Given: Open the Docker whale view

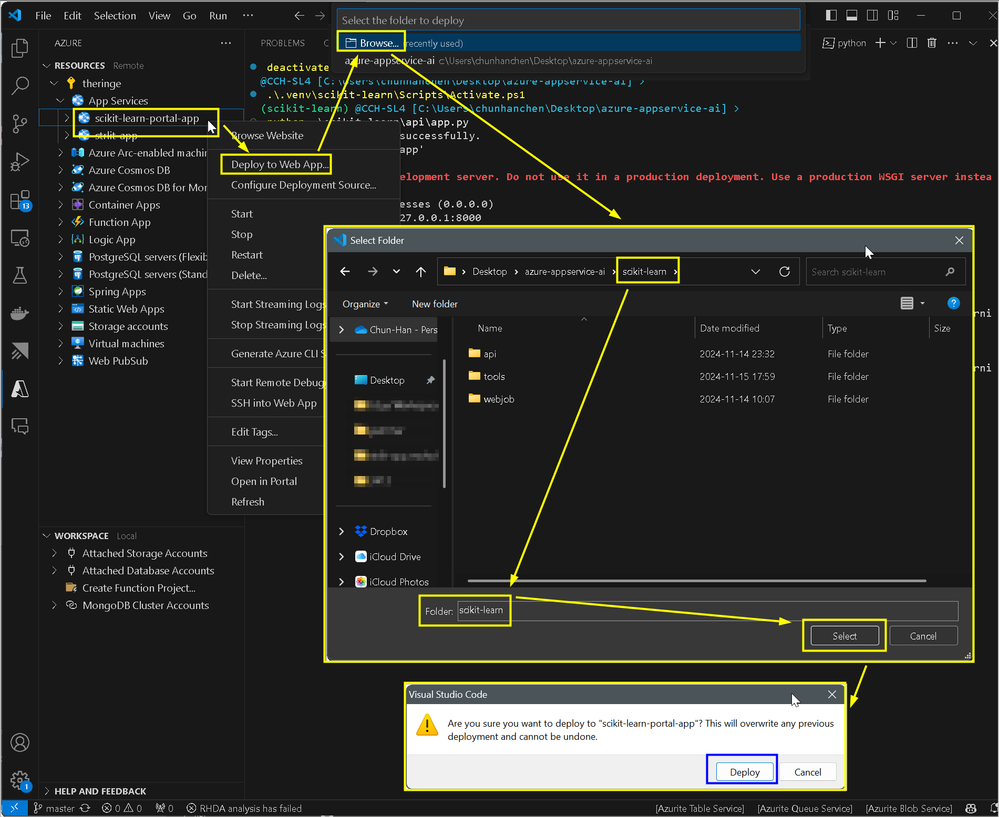Looking at the screenshot, I should tap(20, 314).
